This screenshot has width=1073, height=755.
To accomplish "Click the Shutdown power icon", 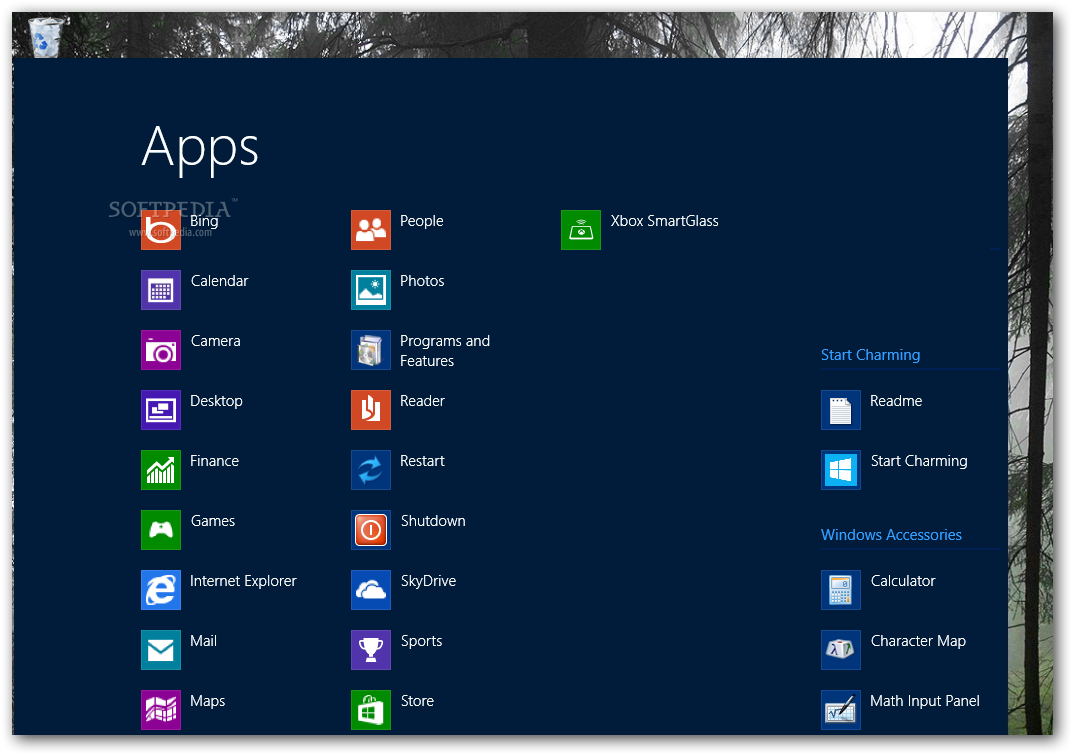I will tap(371, 530).
